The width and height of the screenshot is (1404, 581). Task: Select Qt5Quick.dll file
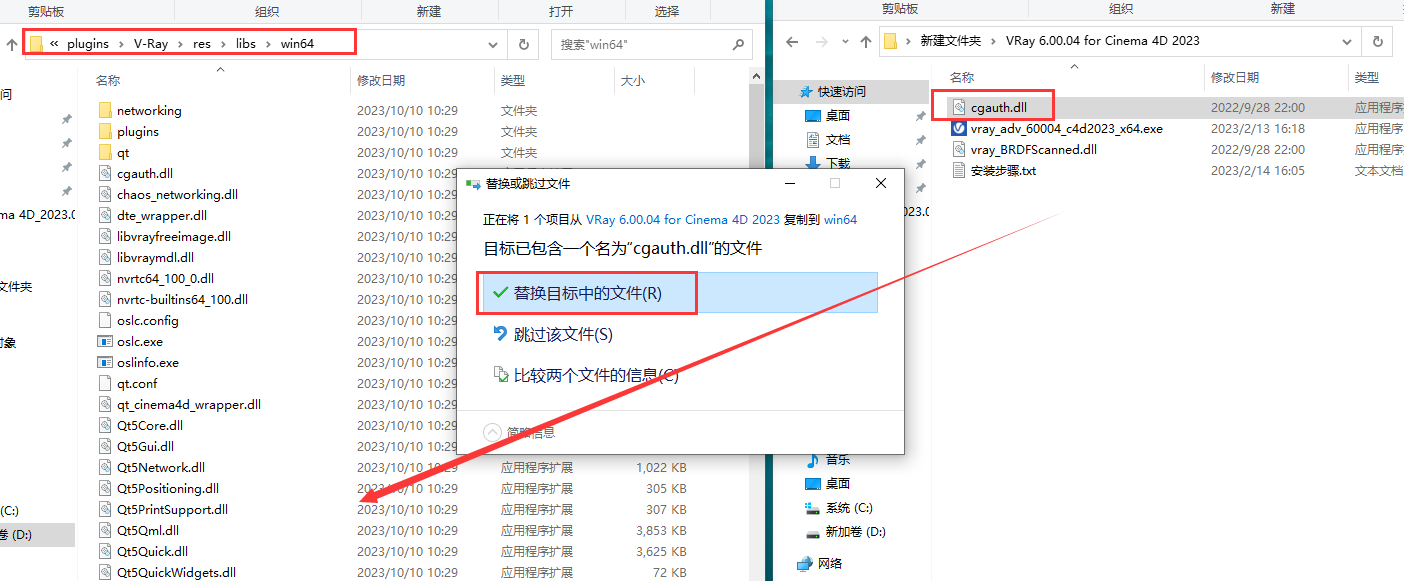pyautogui.click(x=152, y=551)
